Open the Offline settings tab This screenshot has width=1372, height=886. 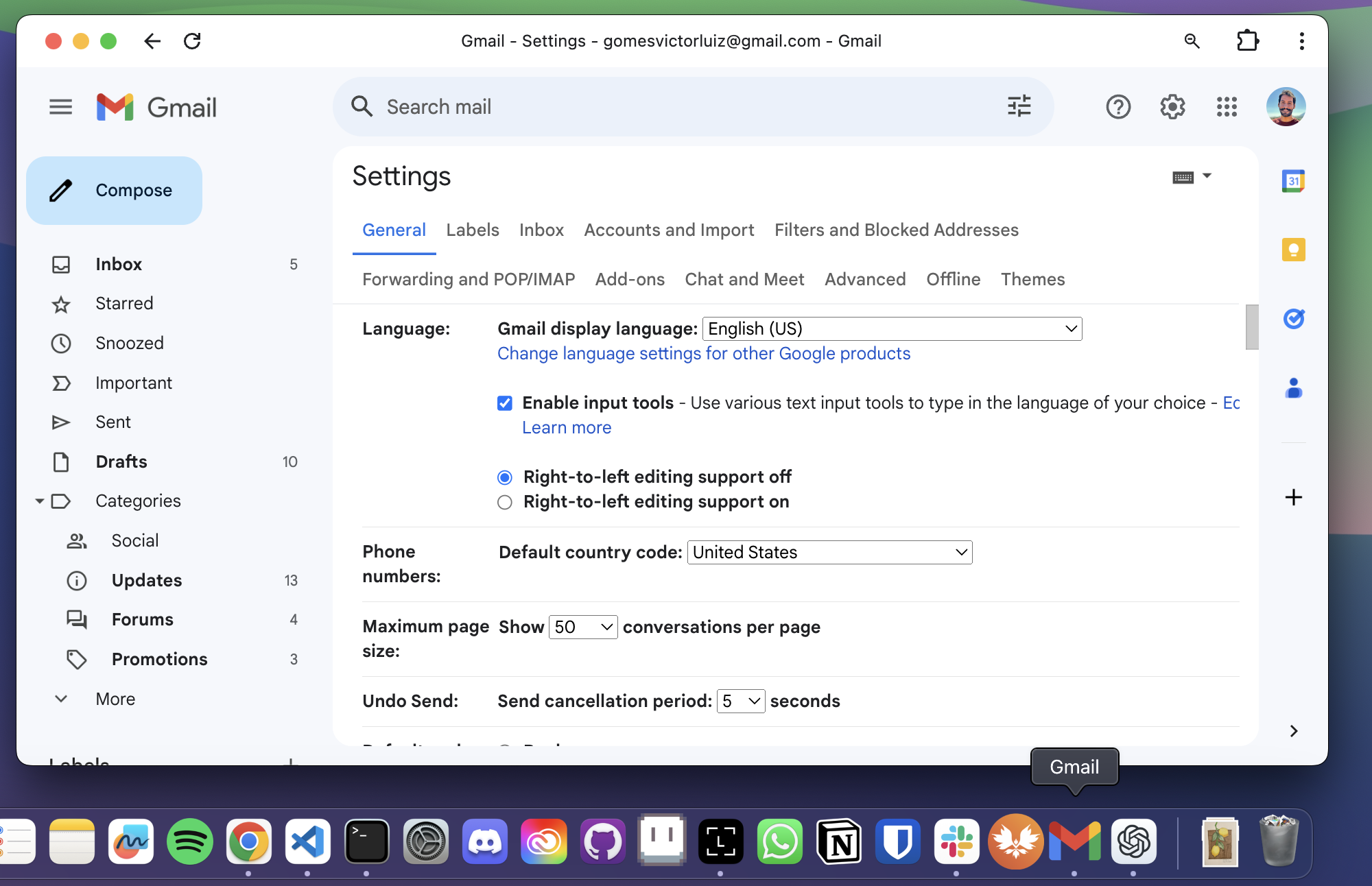953,280
